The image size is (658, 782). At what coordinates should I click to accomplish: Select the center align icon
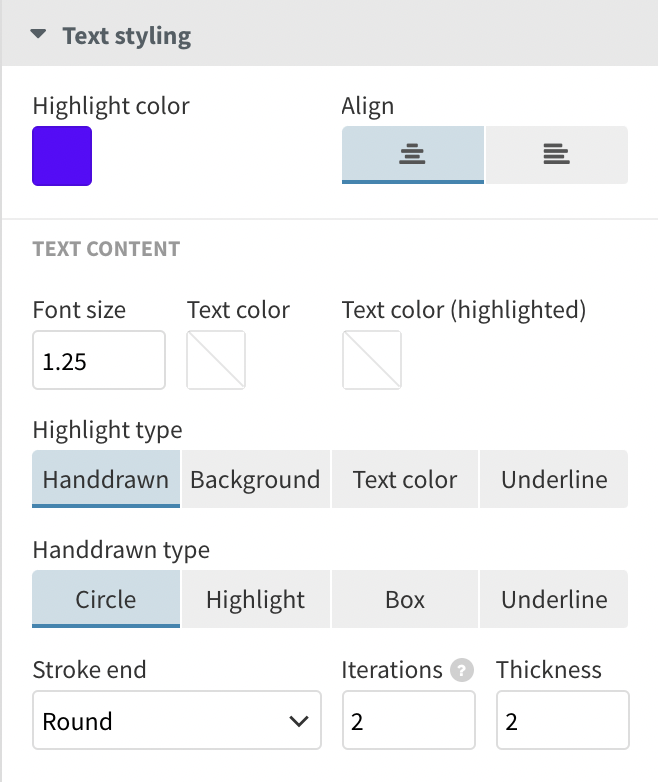pos(412,154)
